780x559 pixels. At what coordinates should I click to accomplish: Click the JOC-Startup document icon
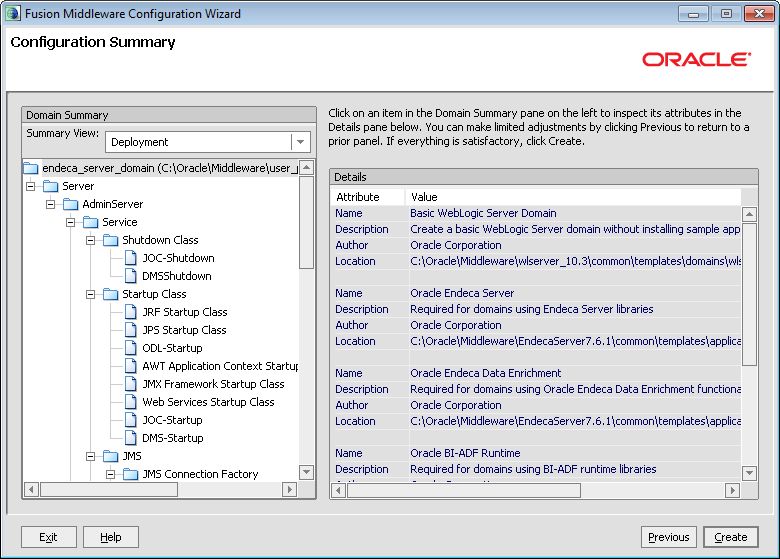[x=130, y=420]
